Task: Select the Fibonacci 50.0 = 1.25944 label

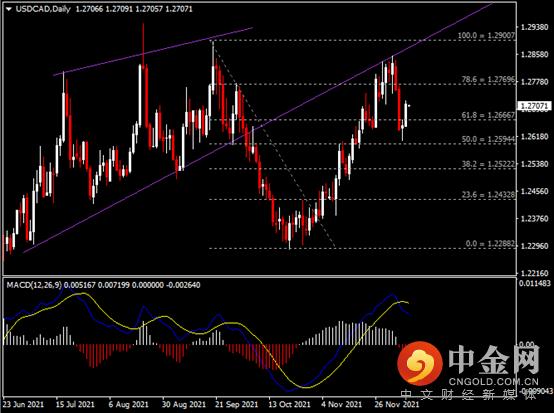Action: pyautogui.click(x=488, y=139)
